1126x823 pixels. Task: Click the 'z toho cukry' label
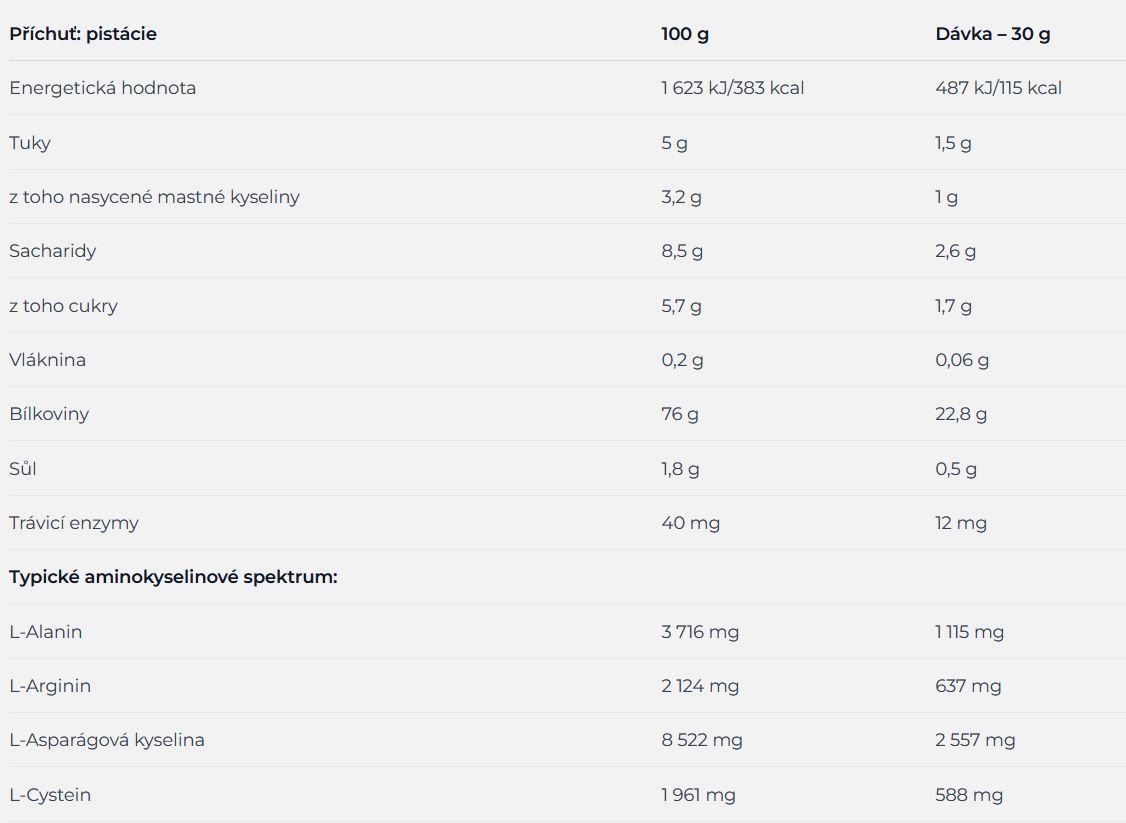[63, 306]
